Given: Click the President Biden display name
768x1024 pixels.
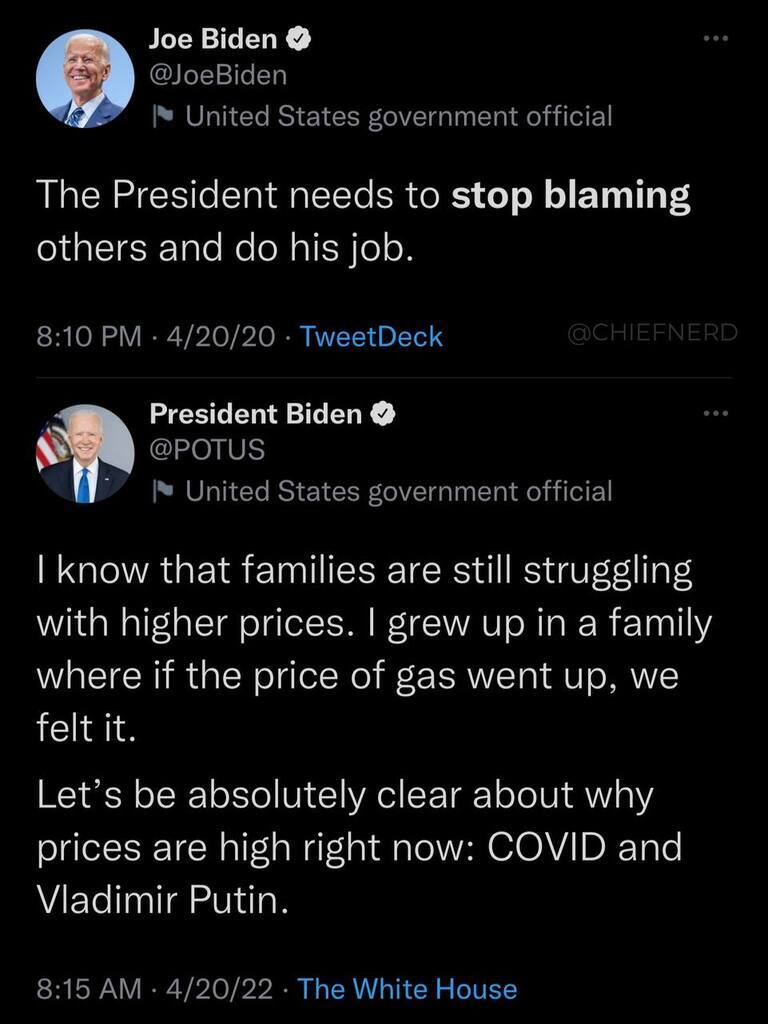Looking at the screenshot, I should [256, 413].
